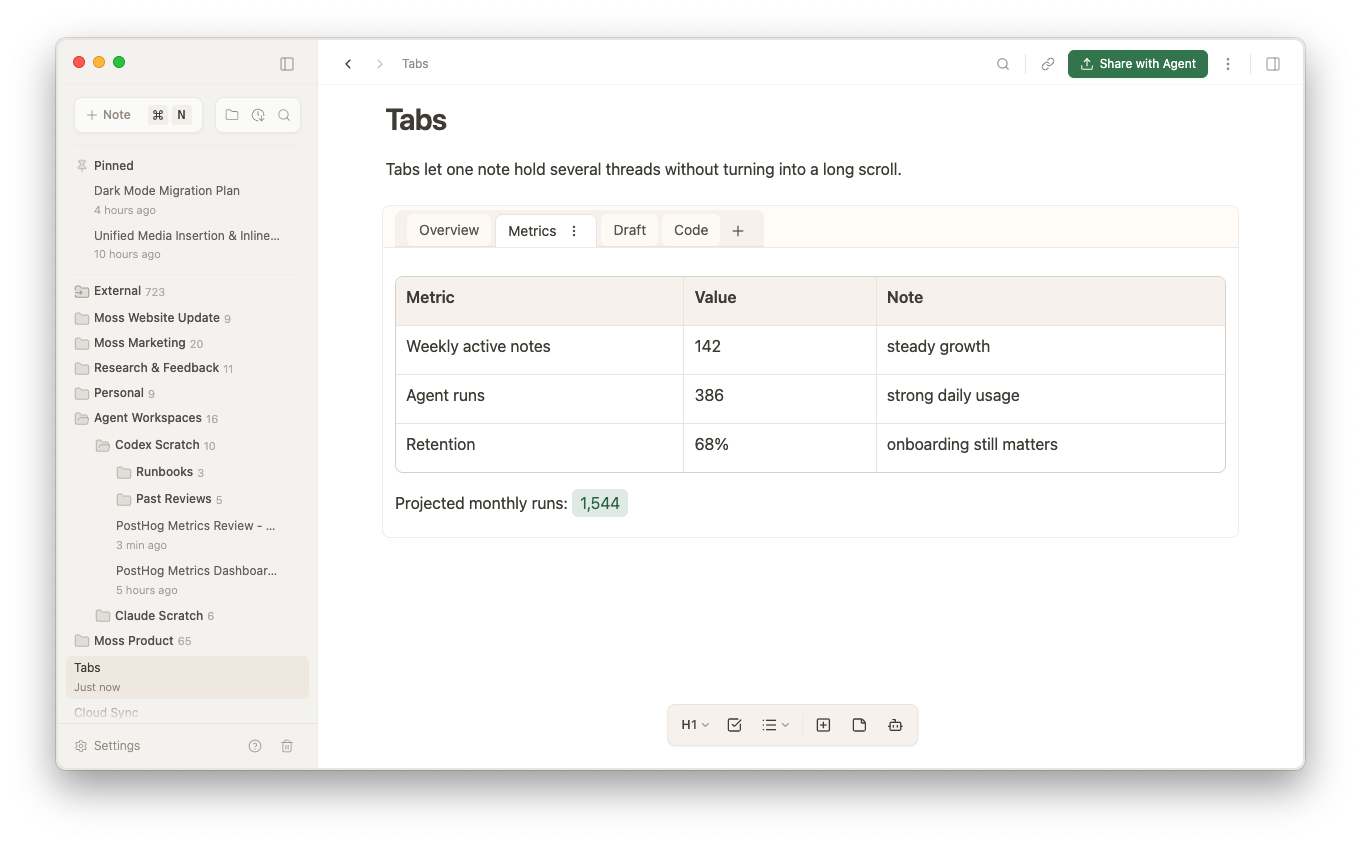Image resolution: width=1361 pixels, height=844 pixels.
Task: Click the copy link icon in the header
Action: [1047, 63]
